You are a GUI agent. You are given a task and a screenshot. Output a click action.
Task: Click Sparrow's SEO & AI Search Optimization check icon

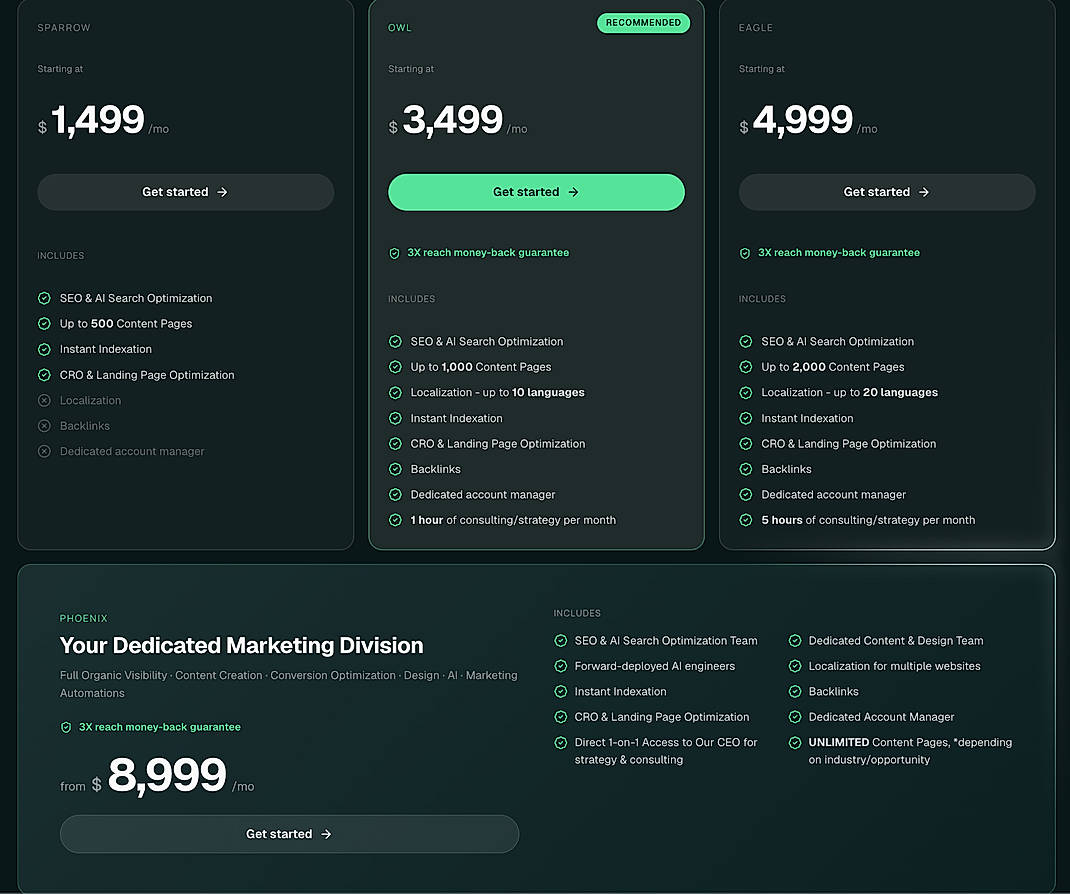coord(44,298)
